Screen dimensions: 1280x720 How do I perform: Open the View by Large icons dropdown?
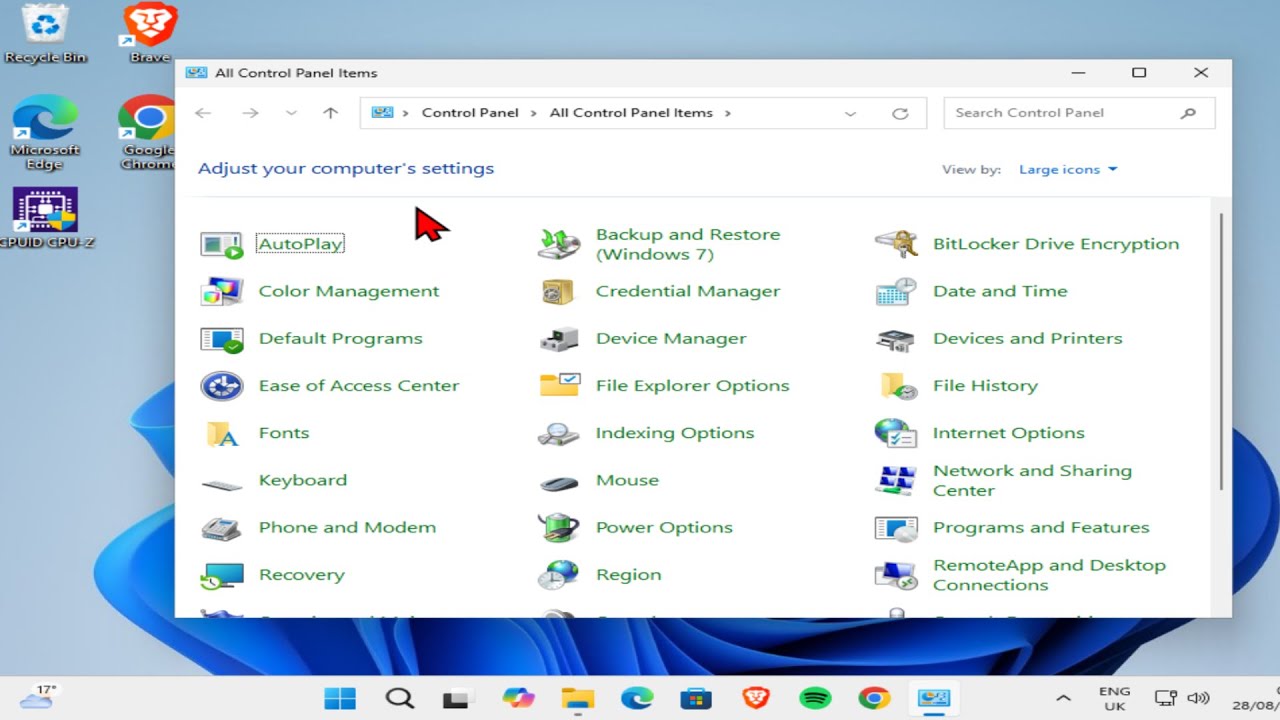[1068, 169]
